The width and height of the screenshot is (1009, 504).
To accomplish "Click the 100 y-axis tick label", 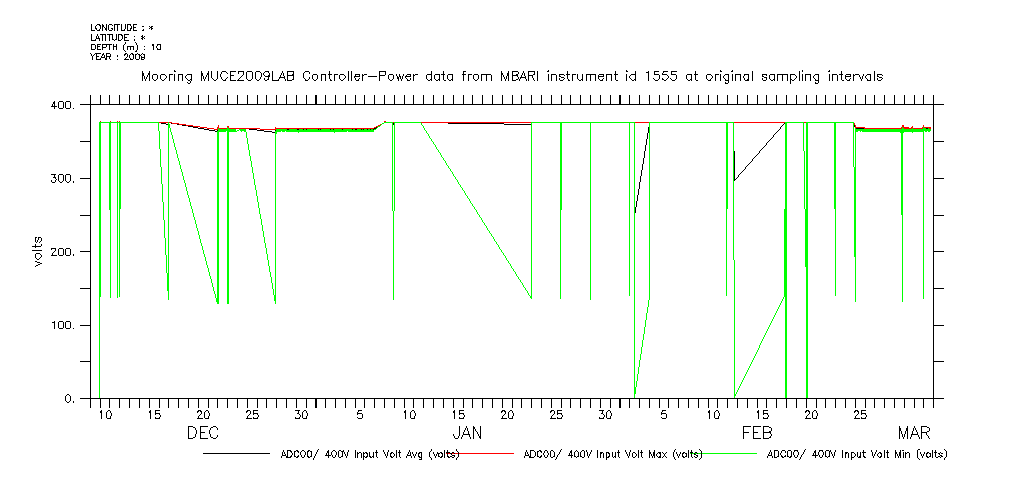I will [64, 326].
